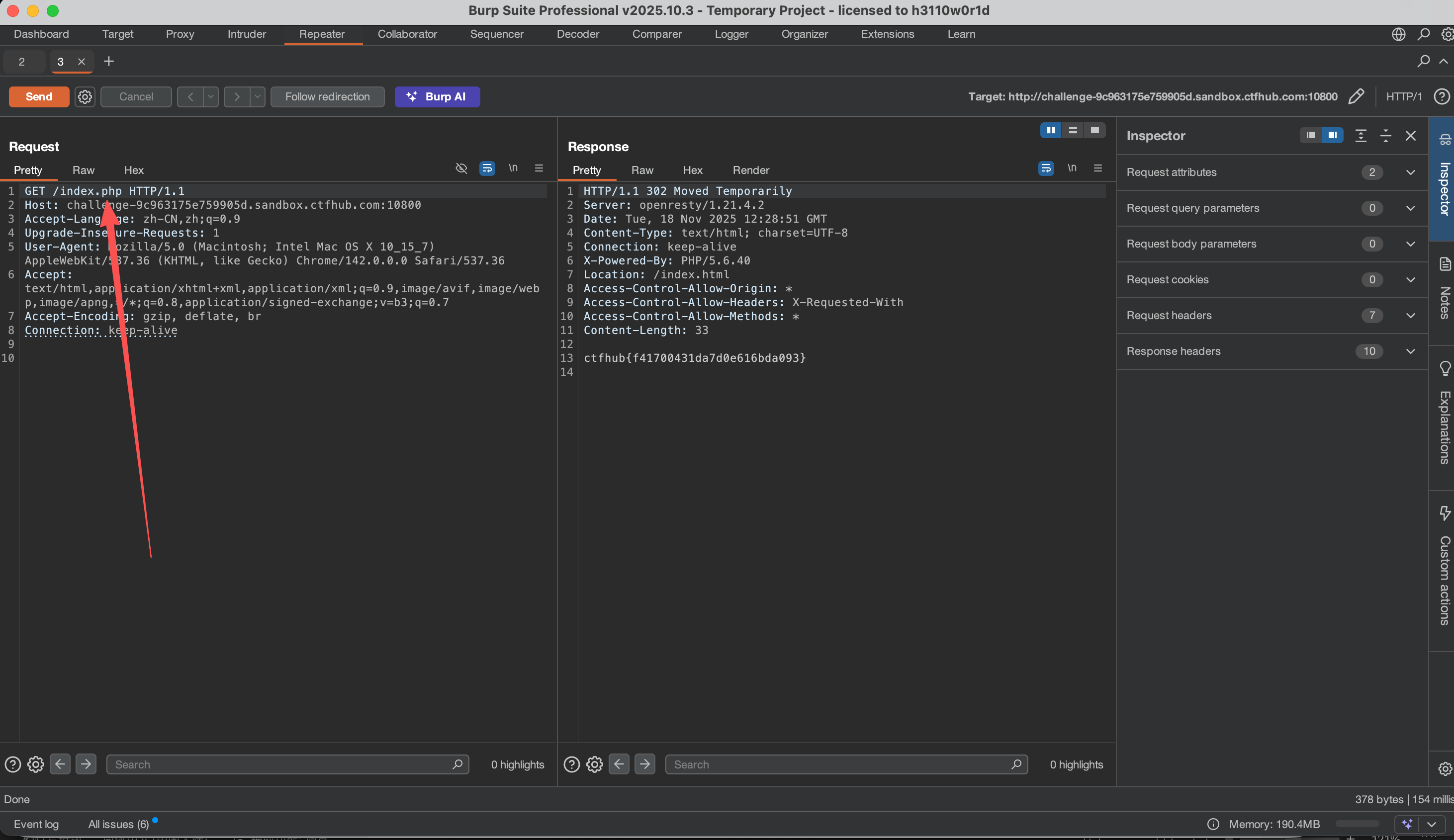The height and width of the screenshot is (840, 1454).
Task: Expand the Response headers section
Action: tap(1410, 351)
